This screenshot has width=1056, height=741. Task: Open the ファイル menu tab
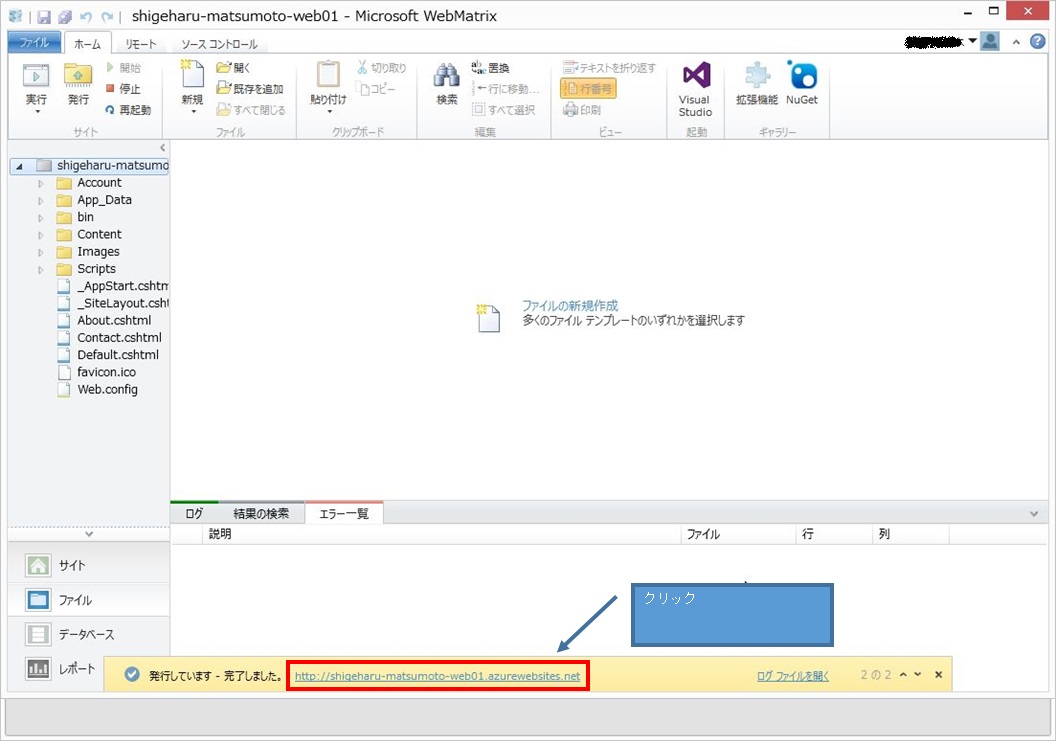click(34, 42)
